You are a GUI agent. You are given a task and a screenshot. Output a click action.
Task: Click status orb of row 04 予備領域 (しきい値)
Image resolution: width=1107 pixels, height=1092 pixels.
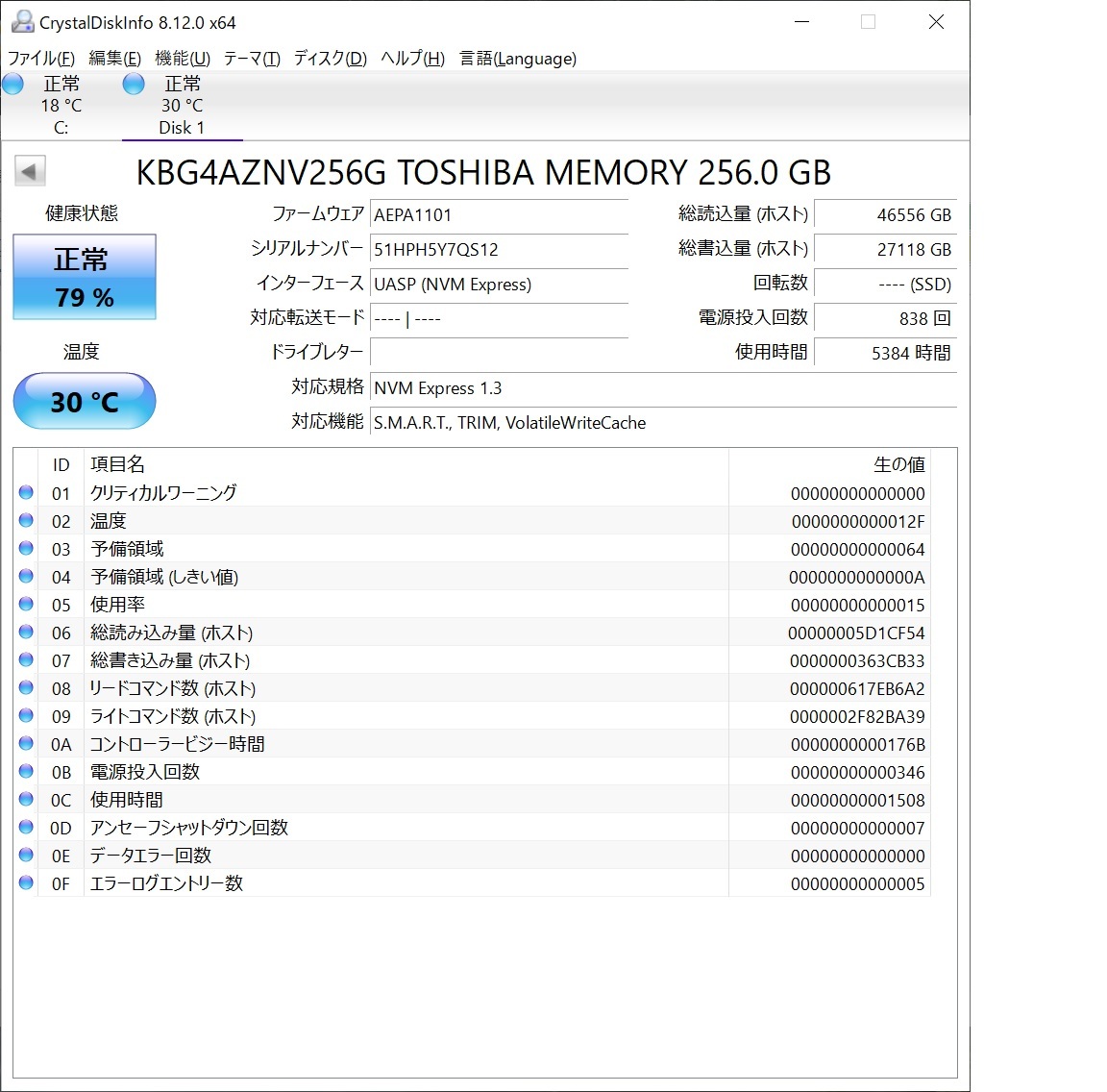(26, 576)
